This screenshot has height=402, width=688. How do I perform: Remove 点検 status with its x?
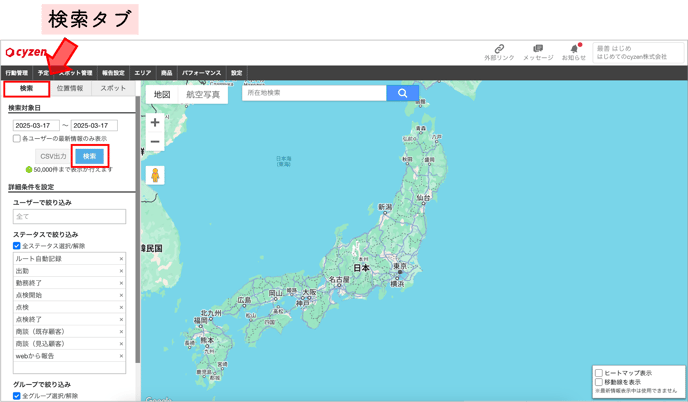(x=122, y=307)
